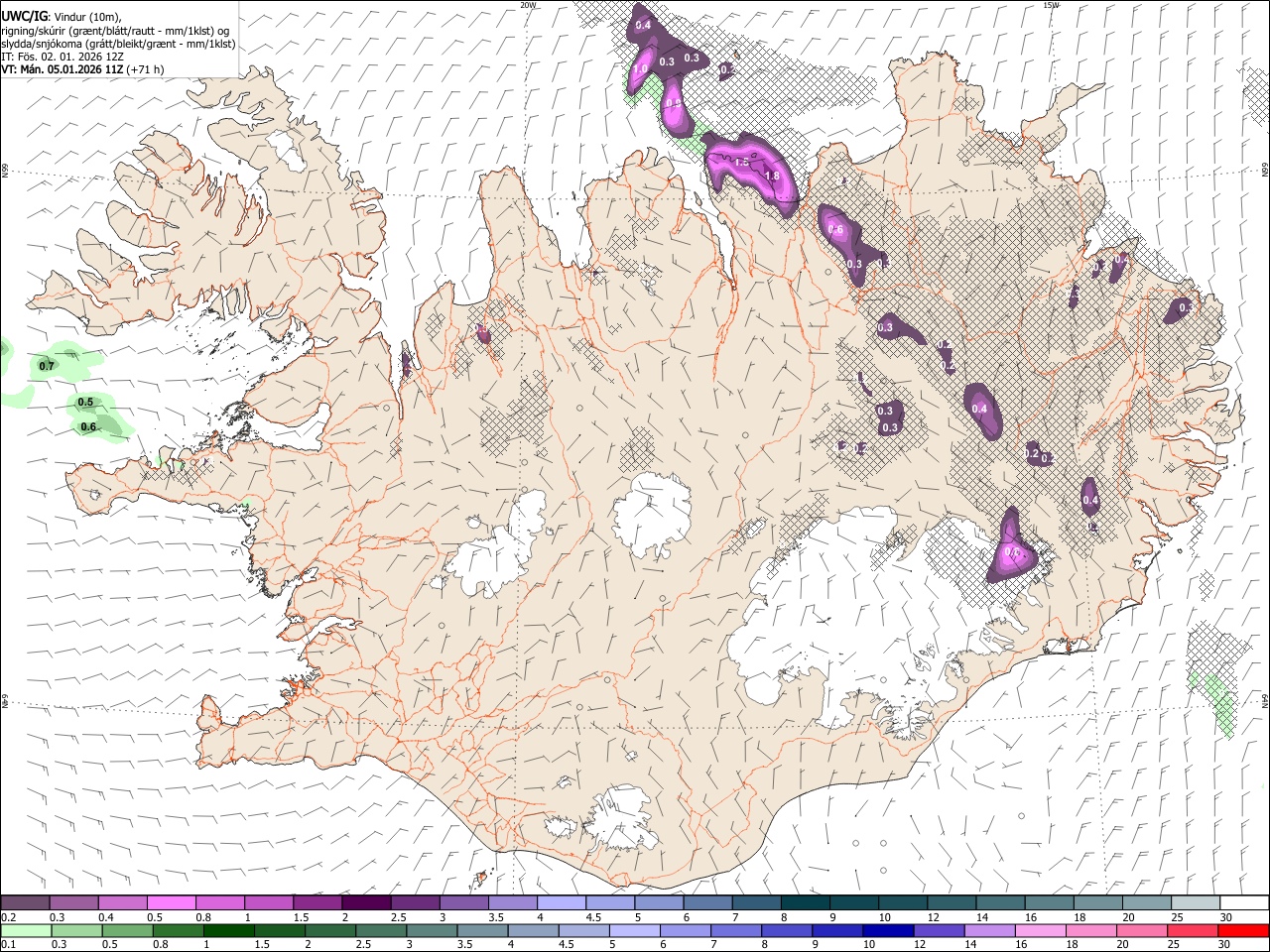This screenshot has width=1270, height=952.
Task: Click the legend line starting with "slydda/snjókoma"
Action: tap(118, 44)
